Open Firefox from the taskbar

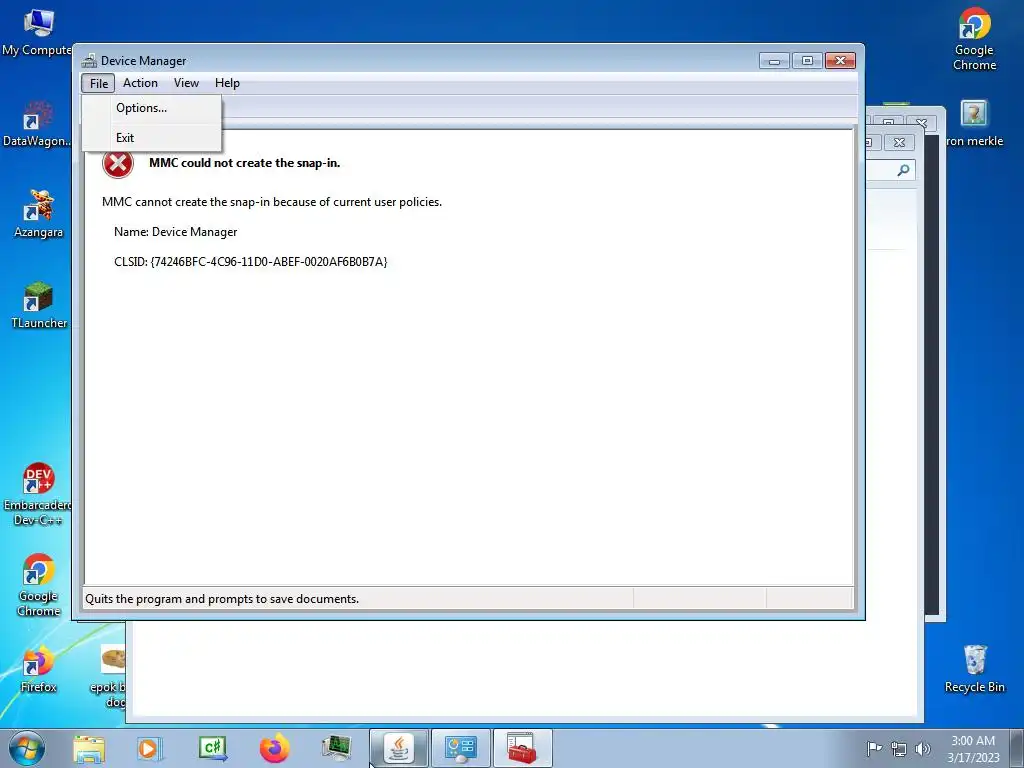pos(274,748)
